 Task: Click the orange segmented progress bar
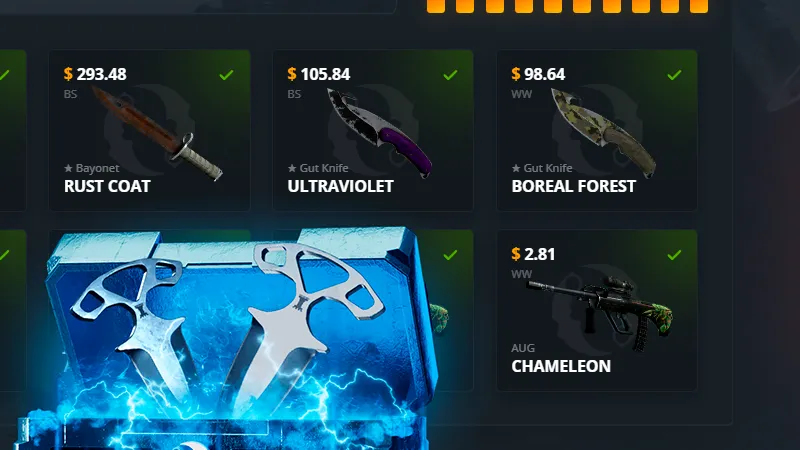point(567,6)
